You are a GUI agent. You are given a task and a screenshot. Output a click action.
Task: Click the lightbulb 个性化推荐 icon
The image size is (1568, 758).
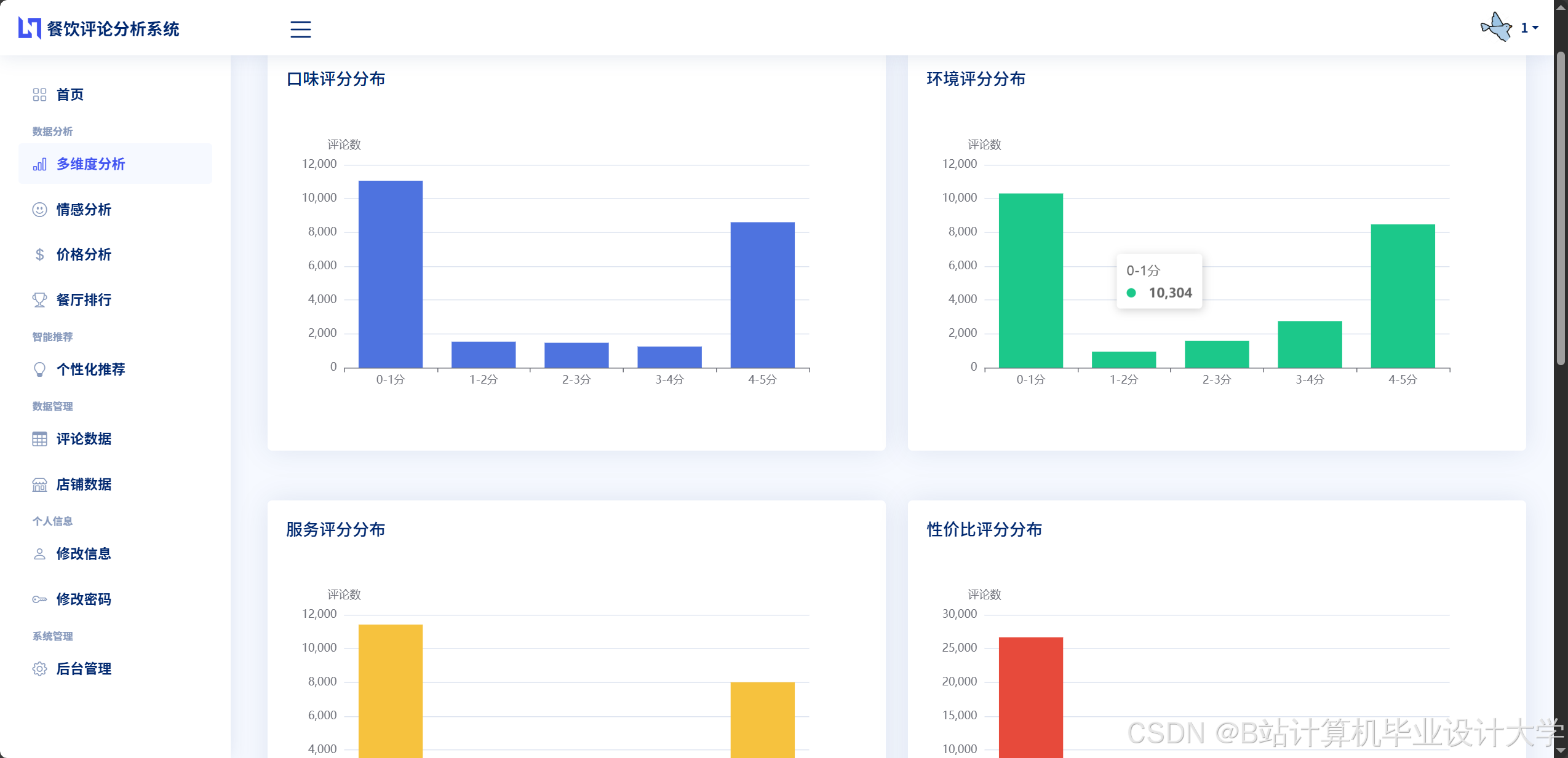coord(39,369)
